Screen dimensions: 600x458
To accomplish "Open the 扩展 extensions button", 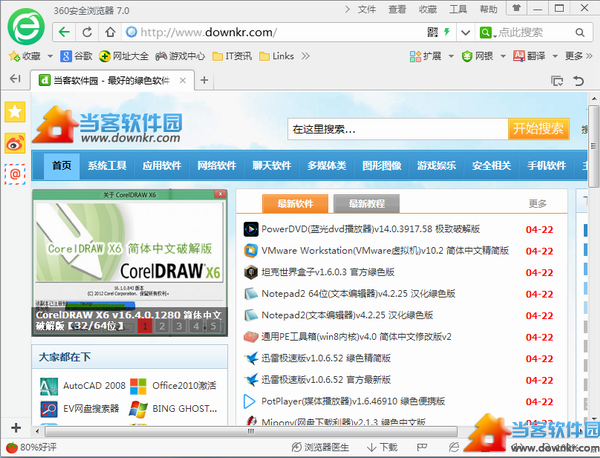I will [x=426, y=56].
